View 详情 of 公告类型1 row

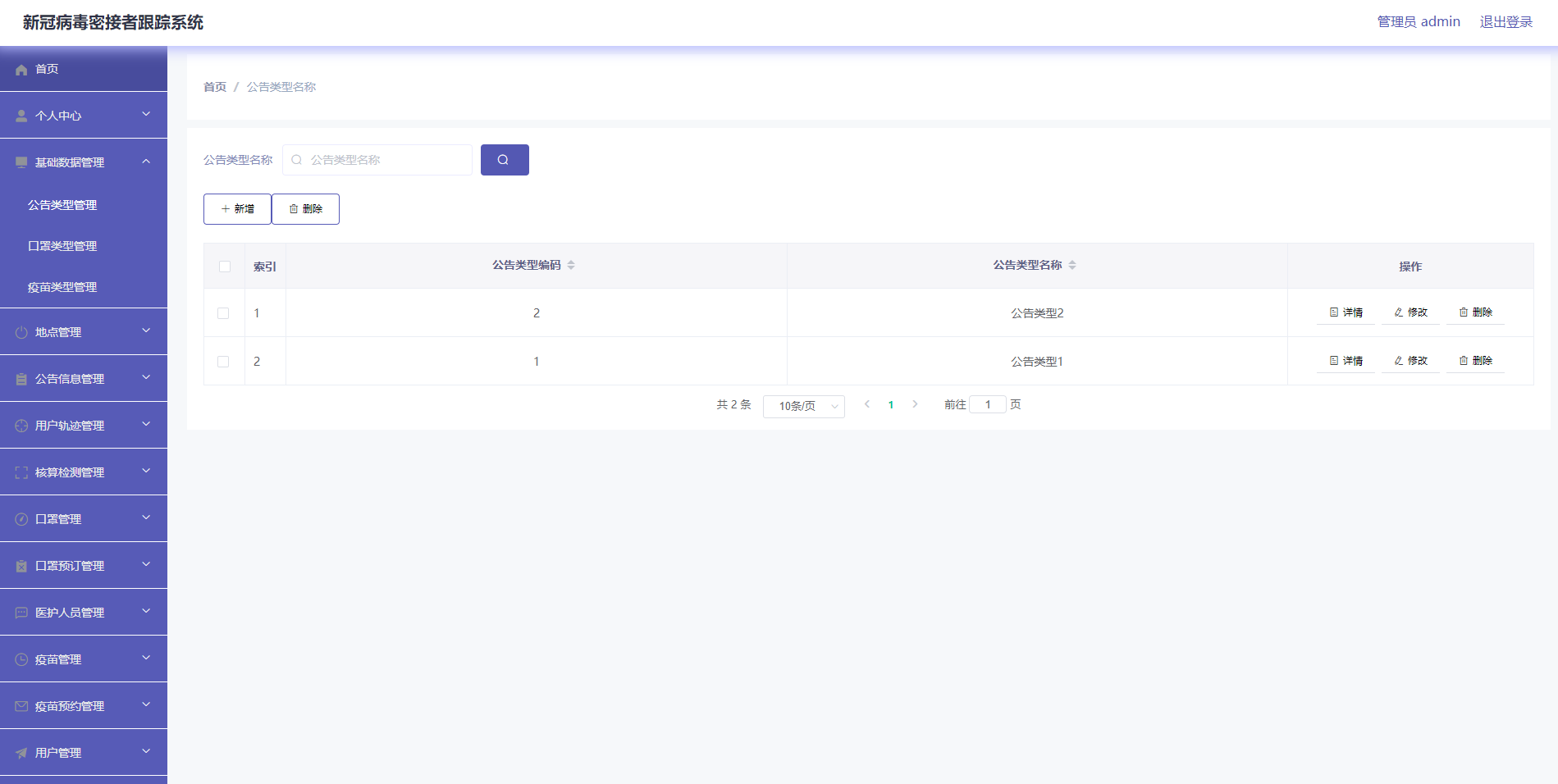click(1346, 361)
